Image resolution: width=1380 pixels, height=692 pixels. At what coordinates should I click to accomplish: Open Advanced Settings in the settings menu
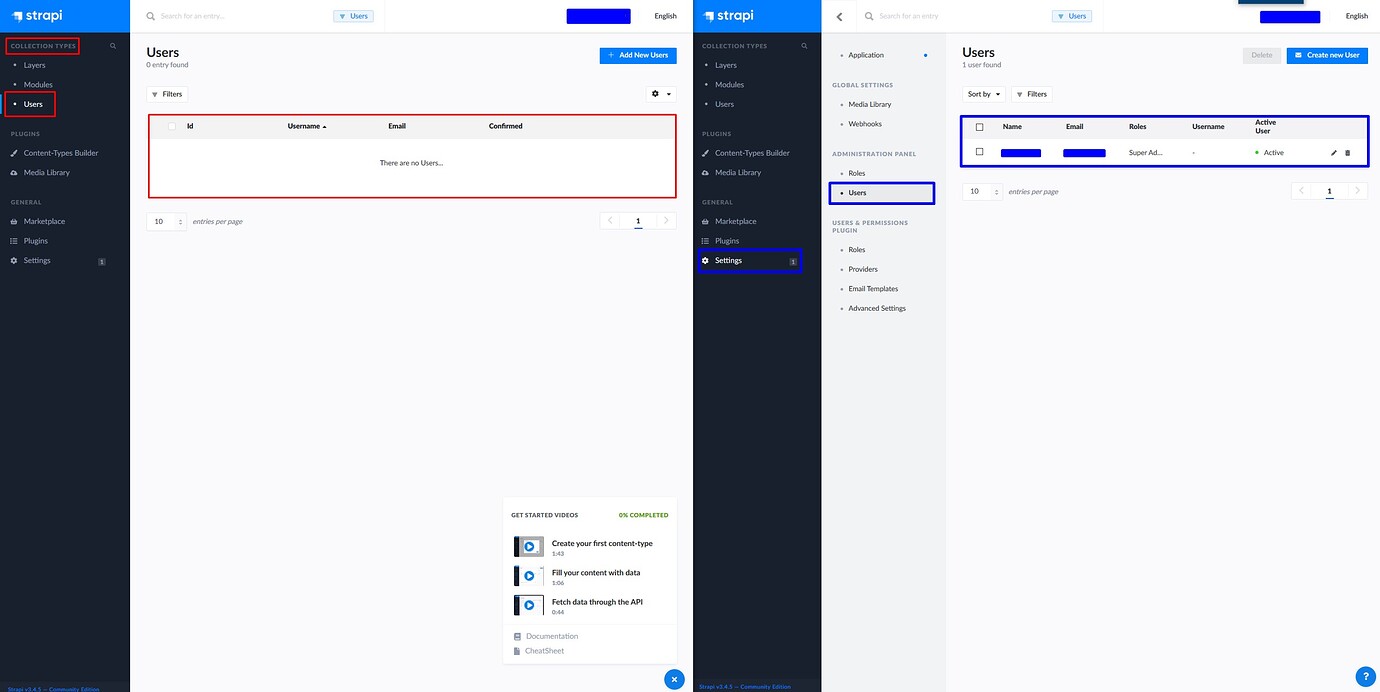876,308
